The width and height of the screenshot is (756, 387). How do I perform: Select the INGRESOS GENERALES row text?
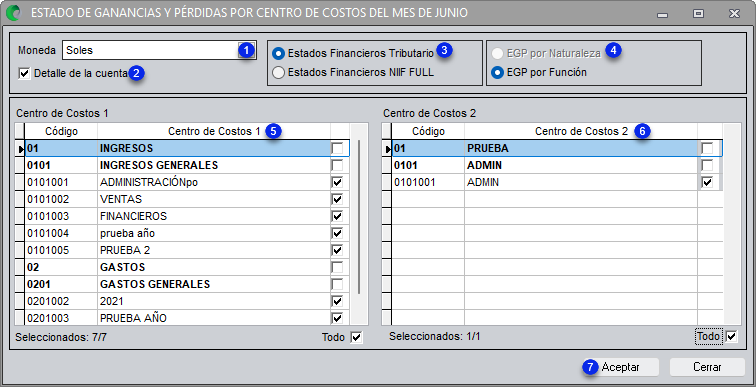pos(159,165)
